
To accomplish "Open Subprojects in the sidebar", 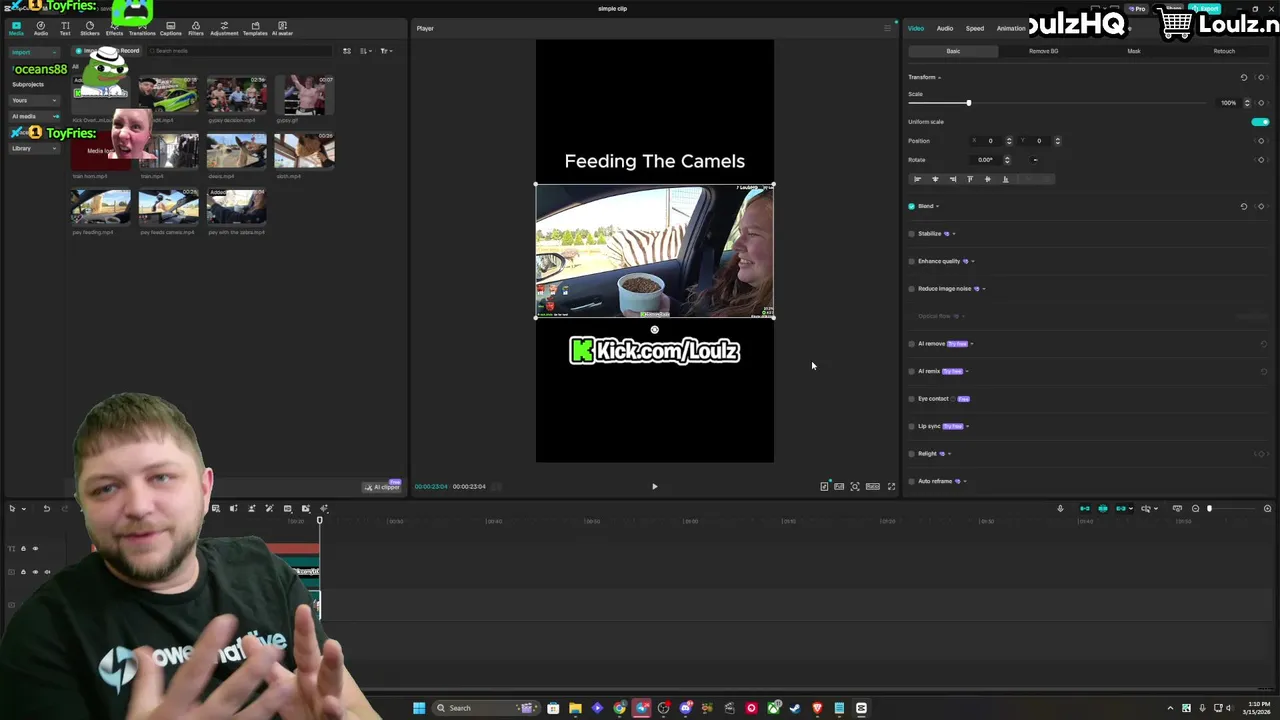I will (28, 84).
